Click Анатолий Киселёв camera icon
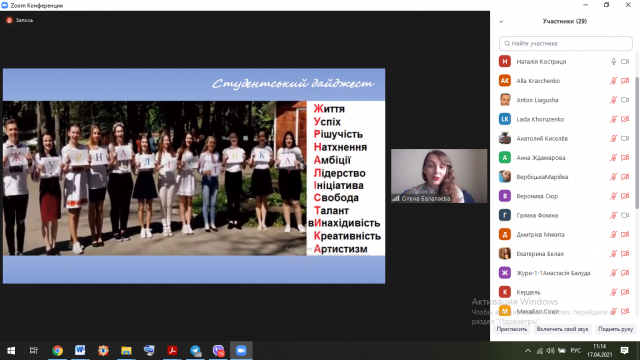Image resolution: width=640 pixels, height=360 pixels. coord(625,138)
